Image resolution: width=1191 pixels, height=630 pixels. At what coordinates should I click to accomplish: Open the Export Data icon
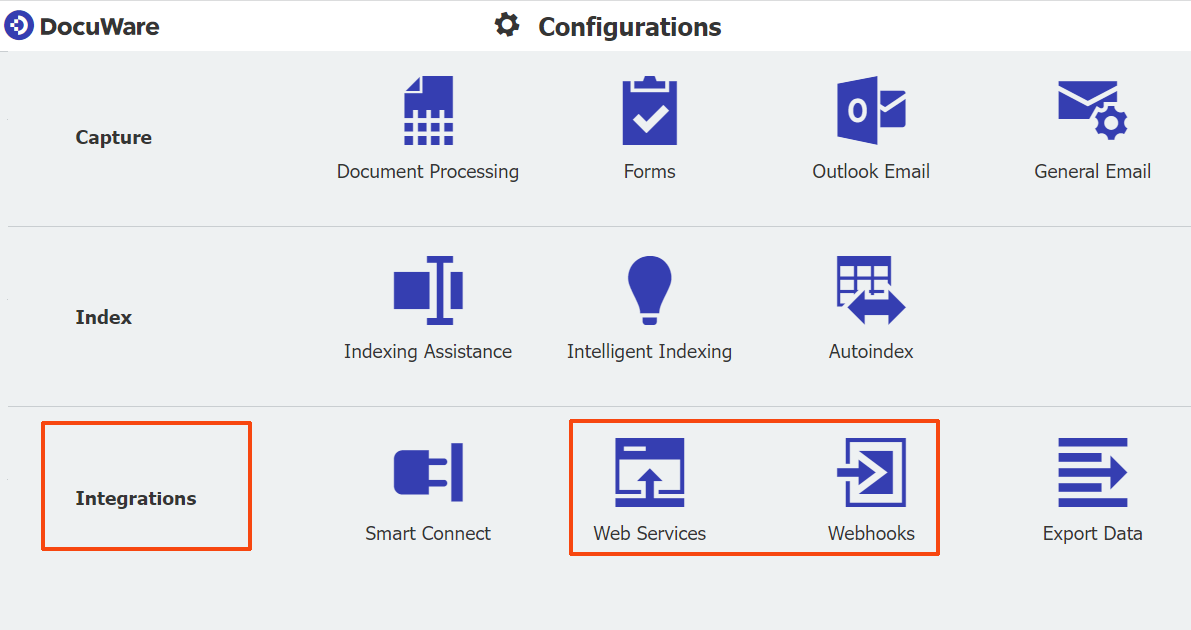[x=1092, y=472]
